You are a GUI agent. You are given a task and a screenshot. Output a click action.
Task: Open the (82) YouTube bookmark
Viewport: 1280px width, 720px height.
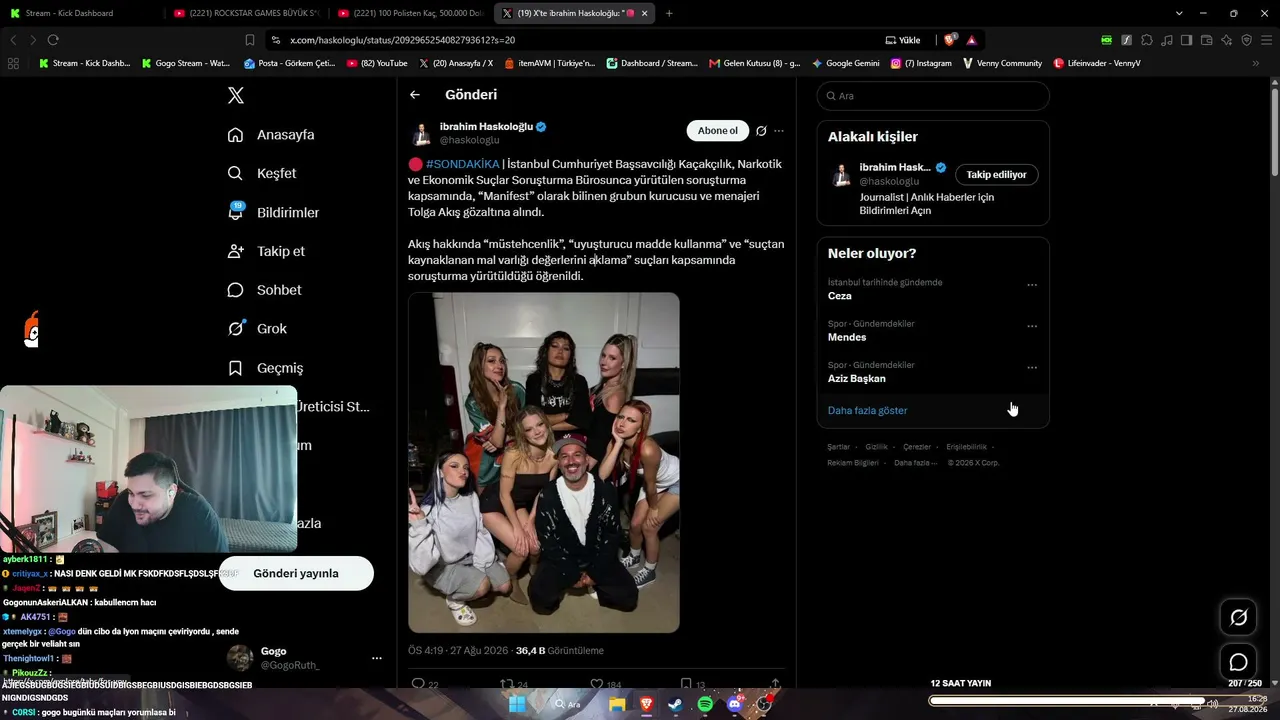click(x=377, y=63)
